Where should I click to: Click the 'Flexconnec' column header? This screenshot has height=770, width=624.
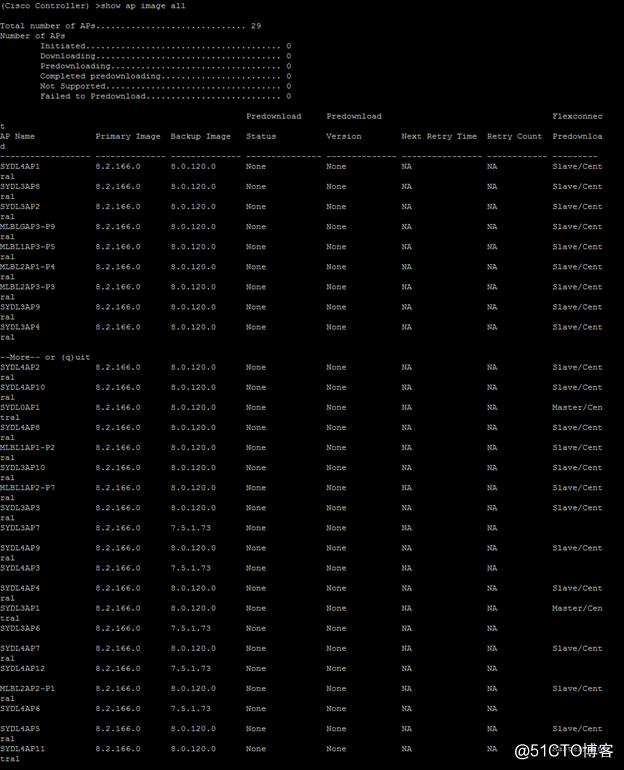(577, 116)
